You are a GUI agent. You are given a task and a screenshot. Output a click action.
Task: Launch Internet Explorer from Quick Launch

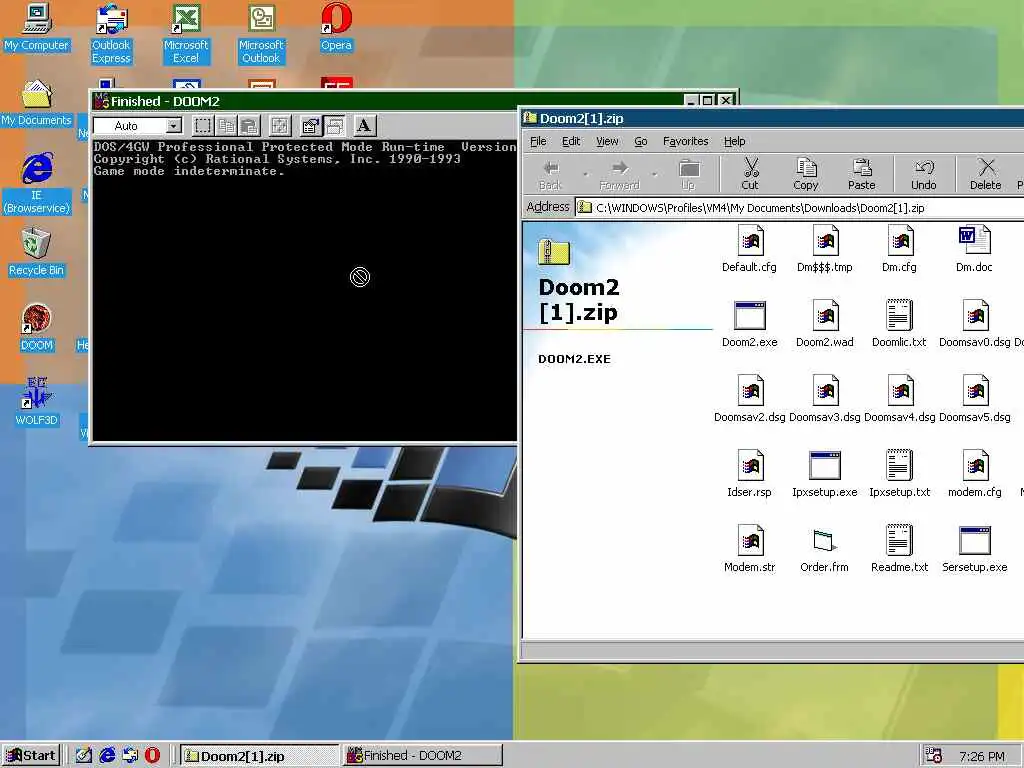point(107,756)
